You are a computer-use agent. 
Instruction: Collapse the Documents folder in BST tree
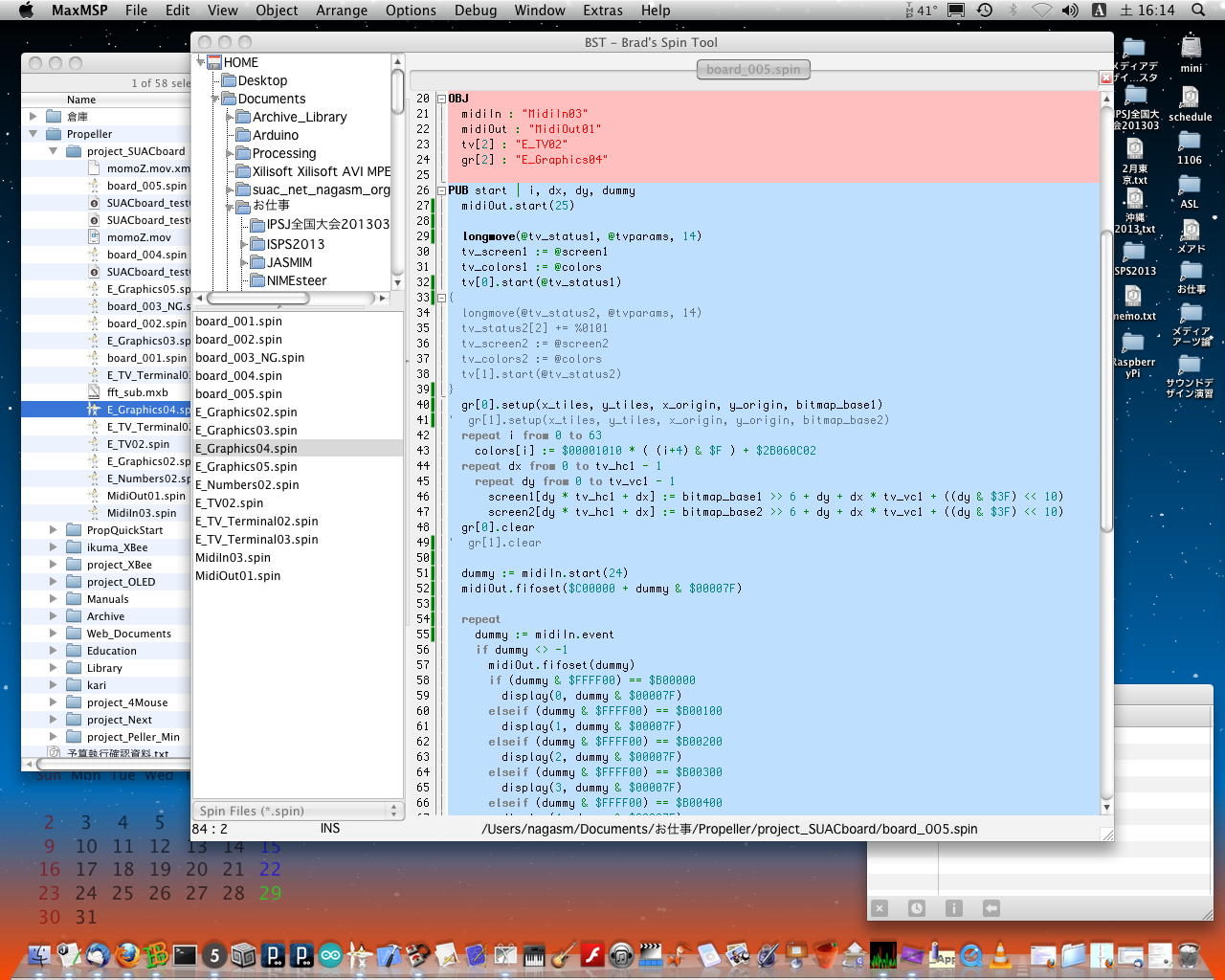216,99
